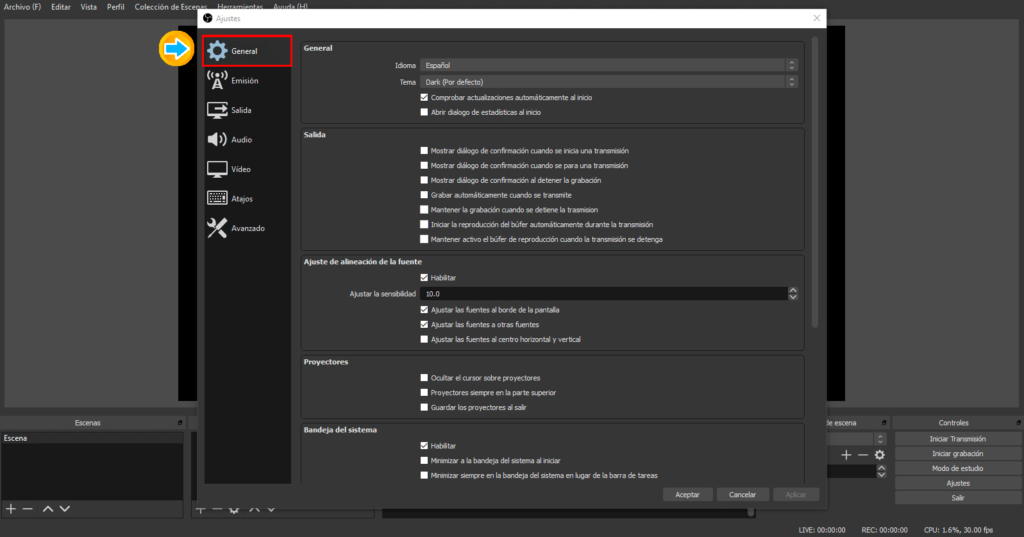Select the General gear icon in sidebar
Screen dimensions: 1024x537
pos(217,51)
